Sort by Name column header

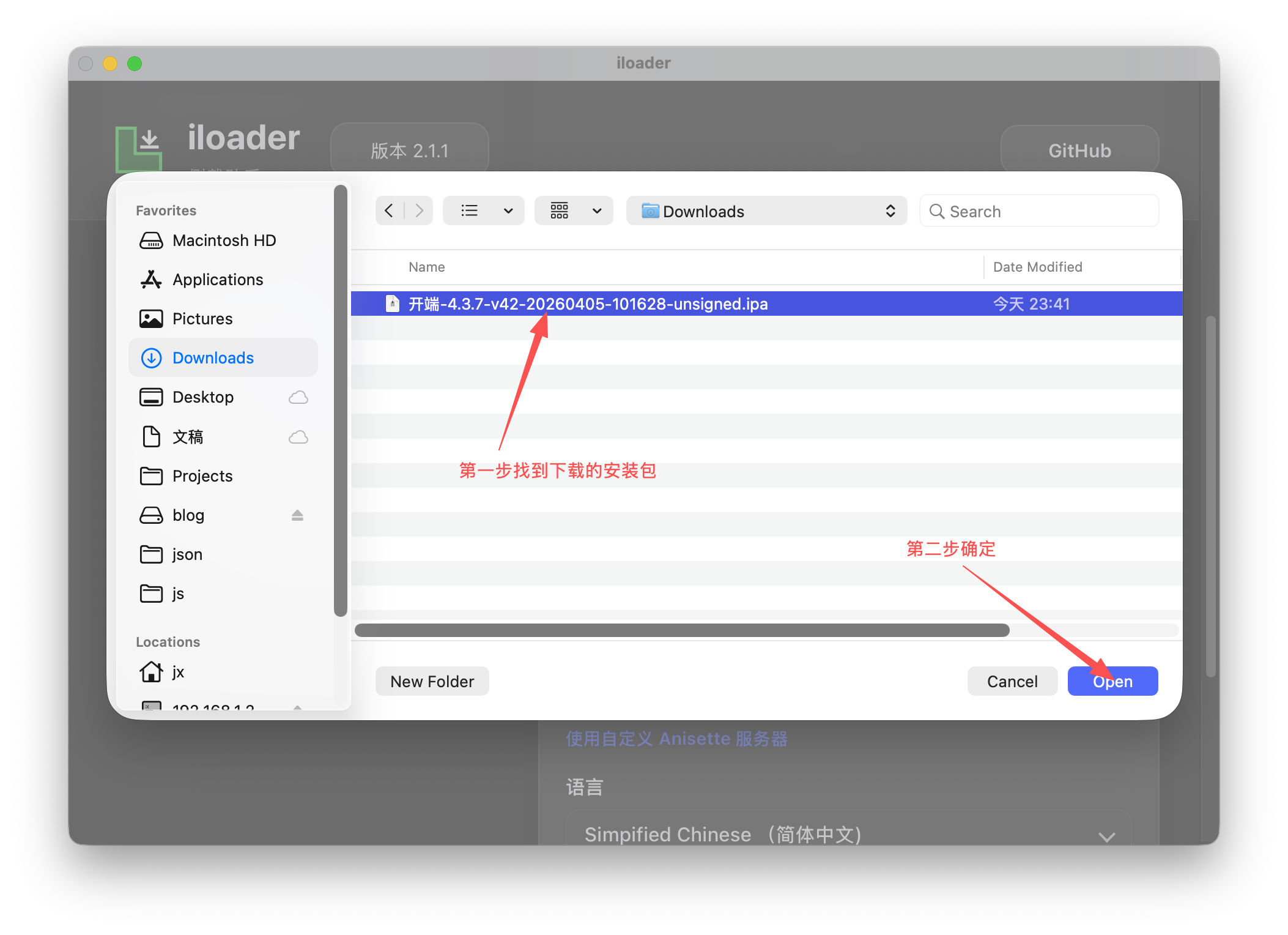point(427,267)
